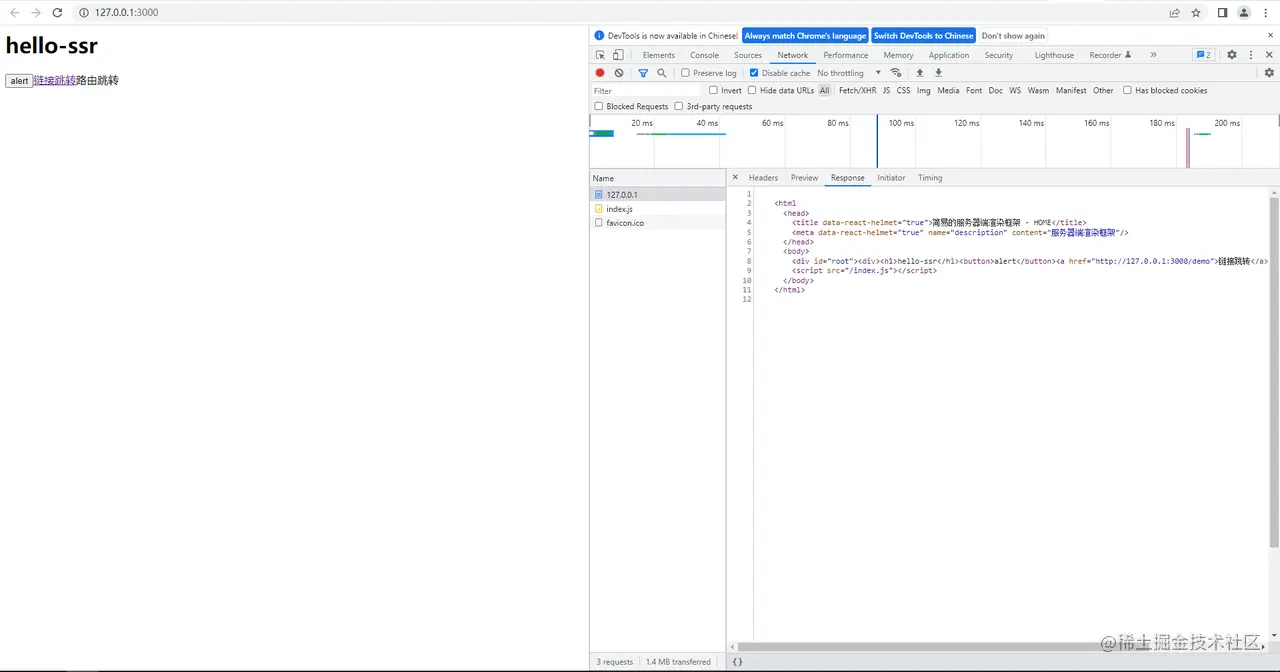Dismiss the DevTools language infobar
1280x672 pixels.
click(1271, 35)
